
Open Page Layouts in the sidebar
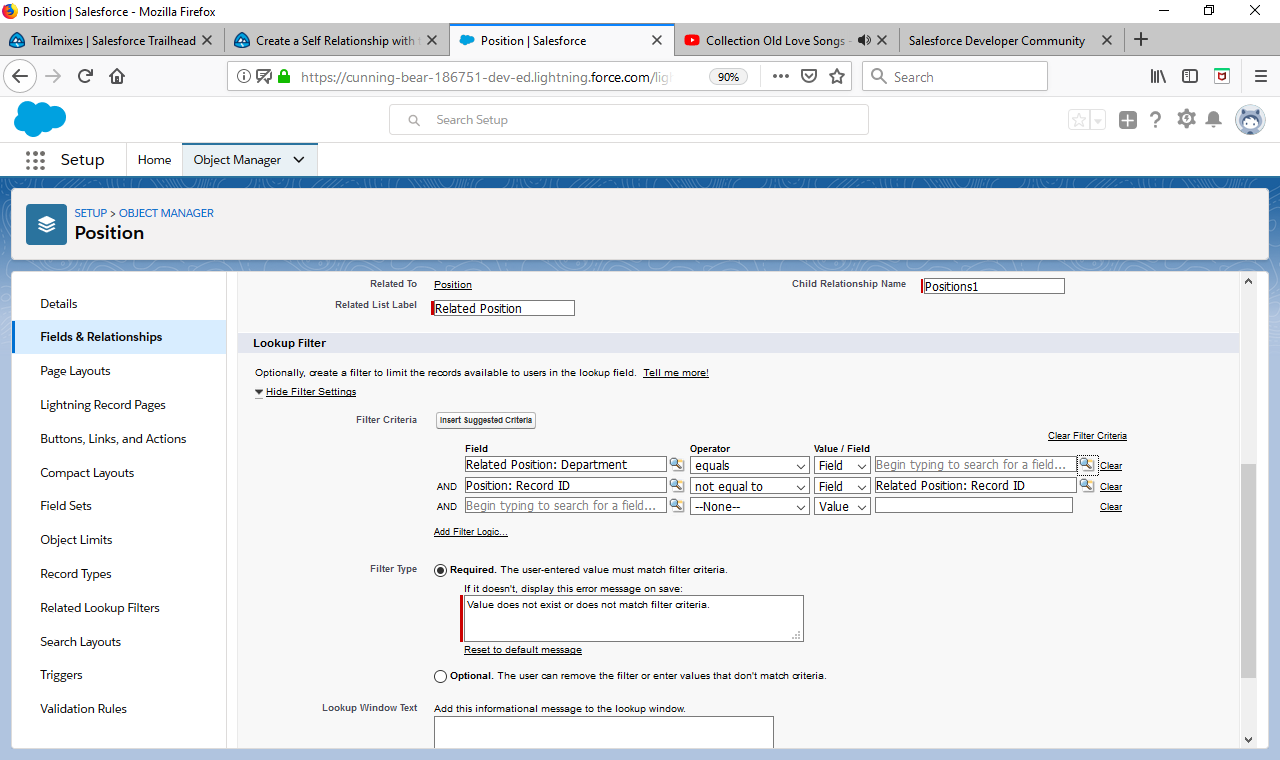(75, 371)
